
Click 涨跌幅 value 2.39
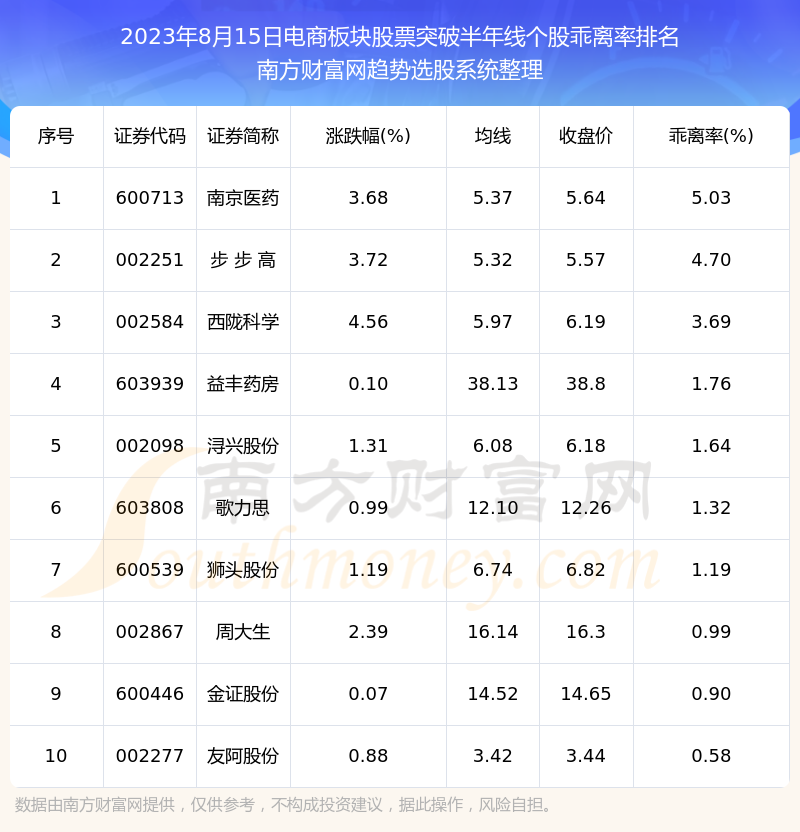tap(368, 632)
